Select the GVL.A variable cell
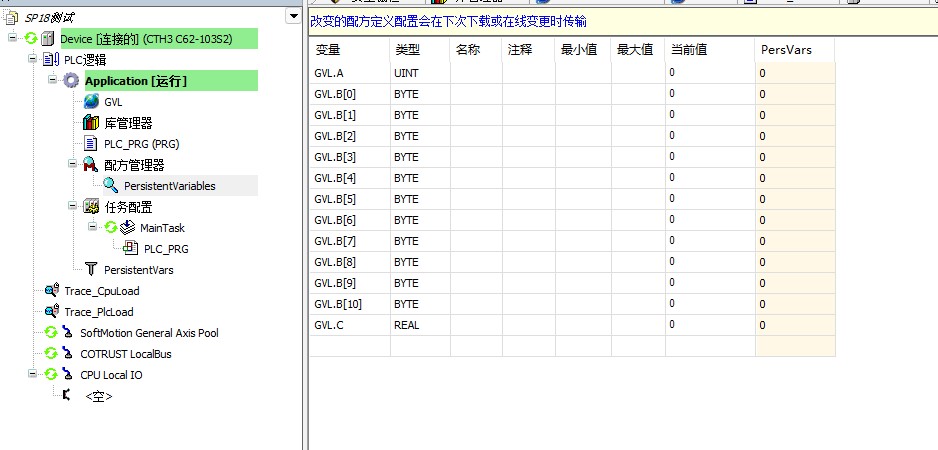The image size is (938, 450). 350,73
